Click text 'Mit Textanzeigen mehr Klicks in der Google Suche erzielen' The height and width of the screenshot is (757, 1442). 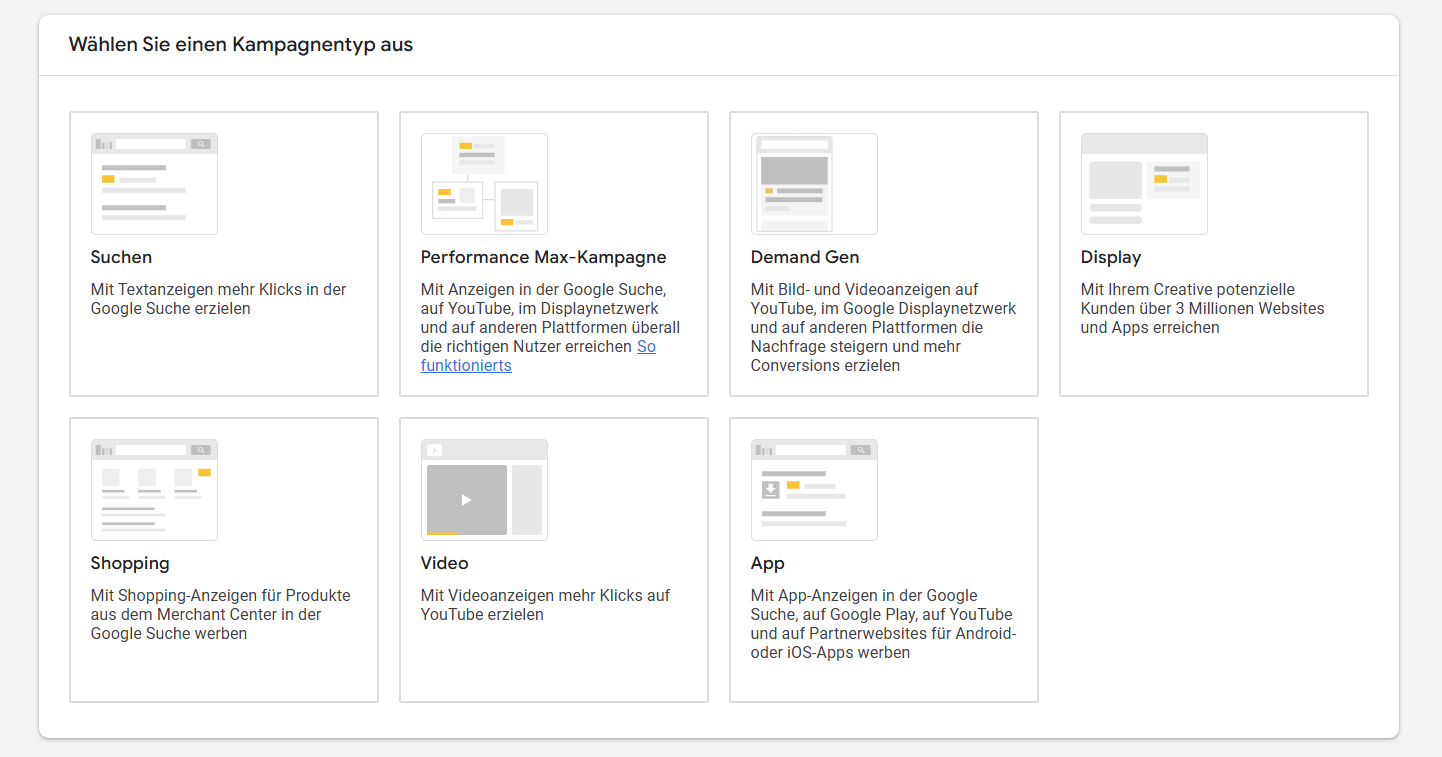click(x=218, y=299)
